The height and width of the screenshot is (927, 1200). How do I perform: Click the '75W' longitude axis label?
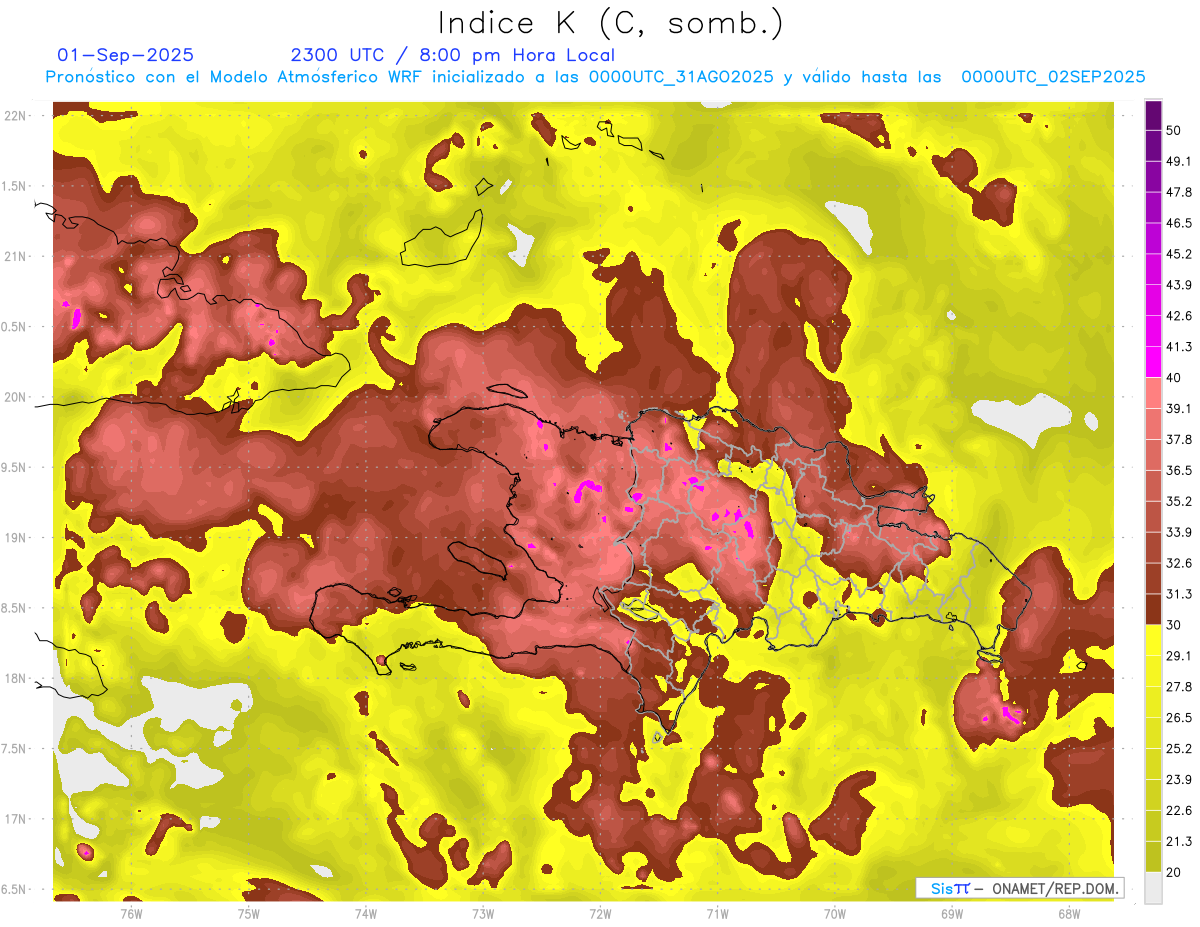[x=248, y=914]
